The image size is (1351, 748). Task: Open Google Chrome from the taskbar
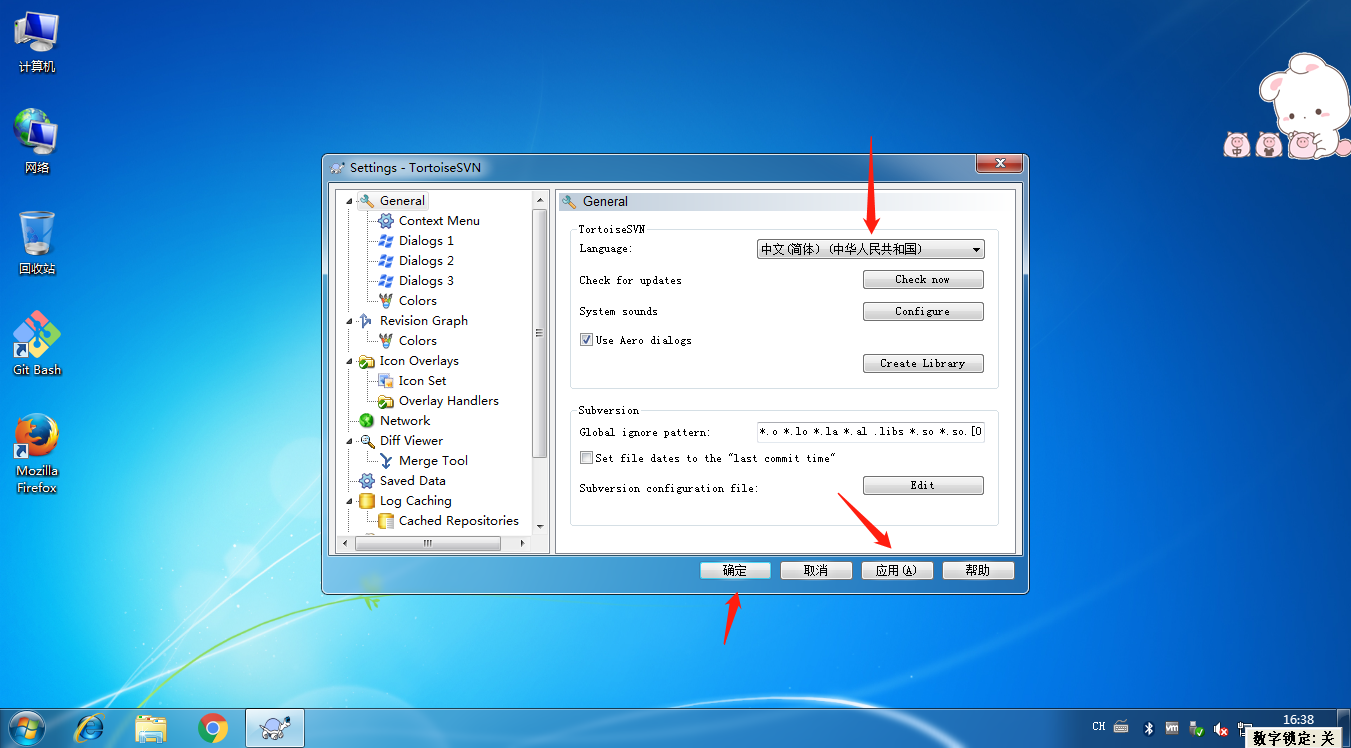[213, 728]
